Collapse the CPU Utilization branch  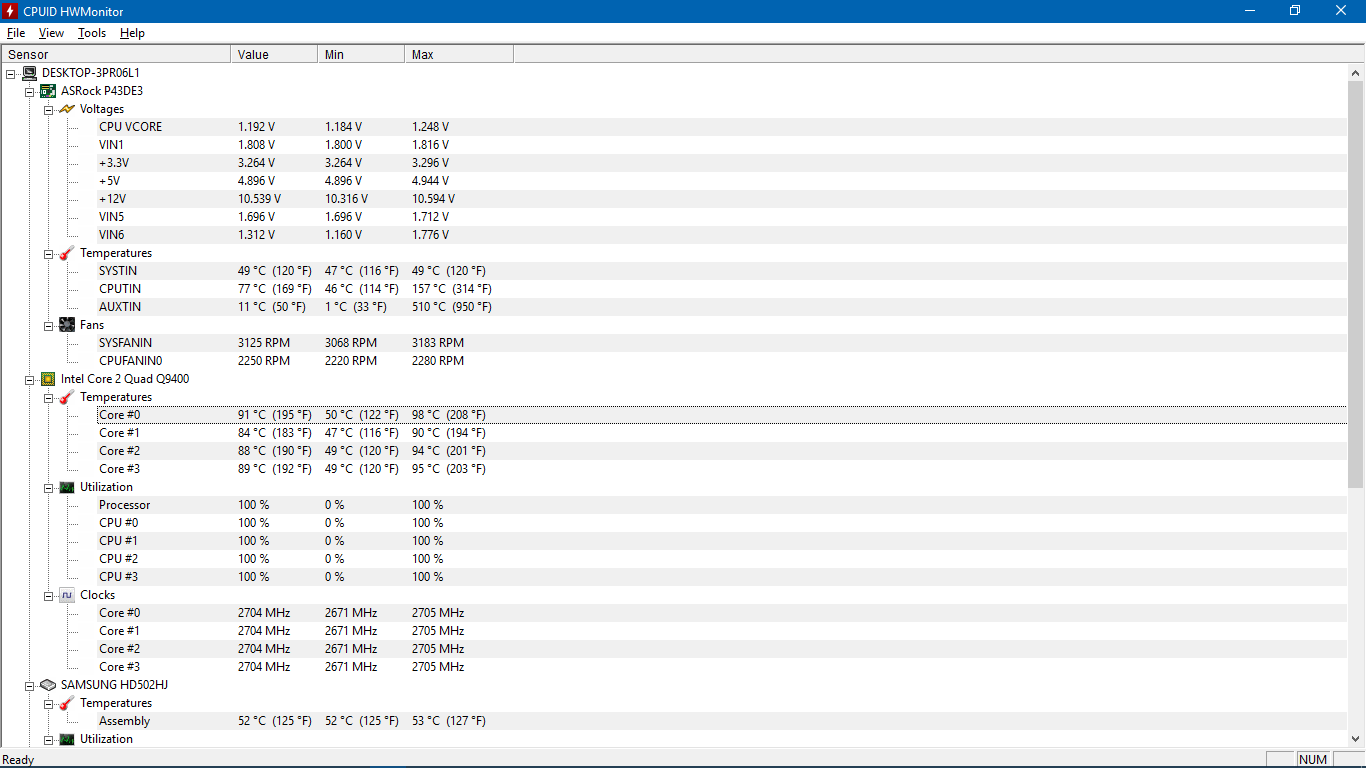pos(49,487)
